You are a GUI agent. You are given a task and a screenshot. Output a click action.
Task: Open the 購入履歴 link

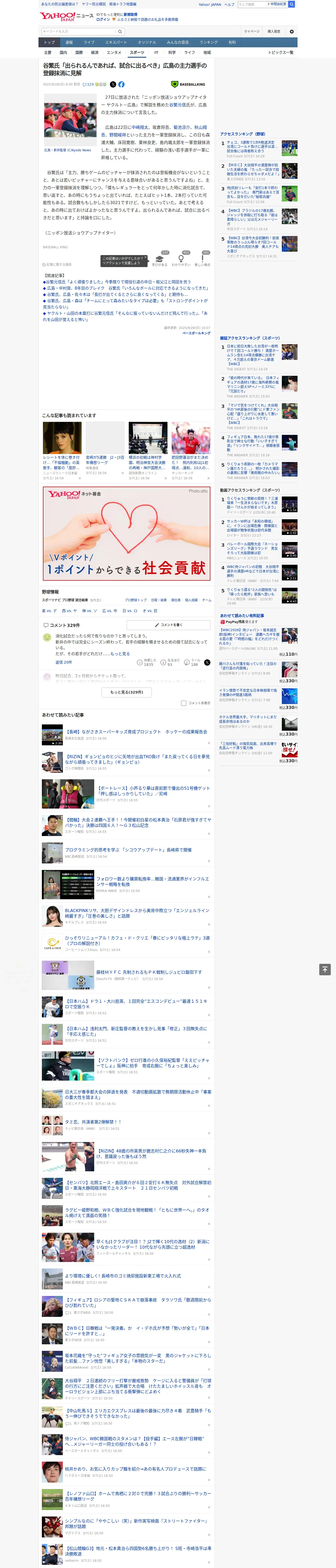(274, 32)
